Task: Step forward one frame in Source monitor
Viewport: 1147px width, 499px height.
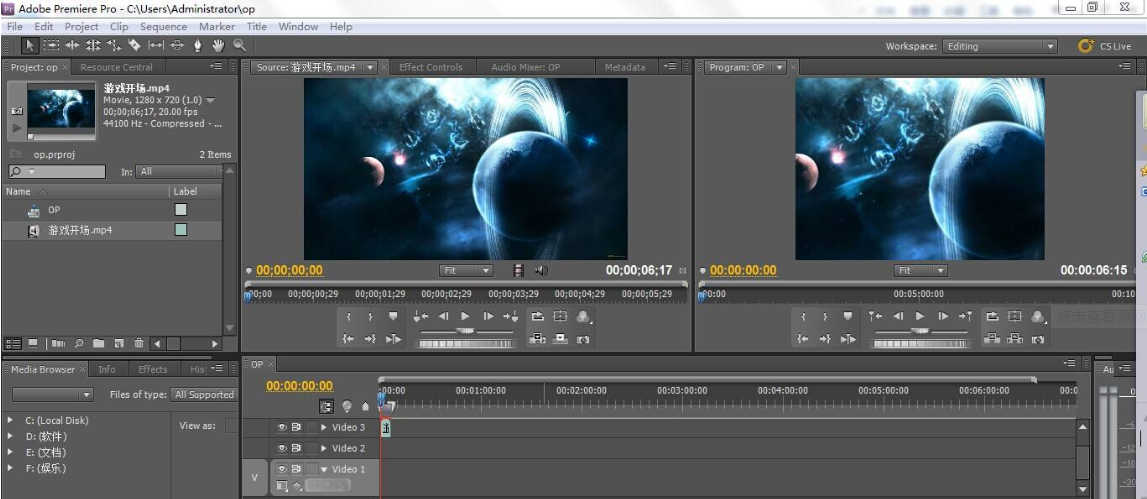Action: tap(488, 316)
